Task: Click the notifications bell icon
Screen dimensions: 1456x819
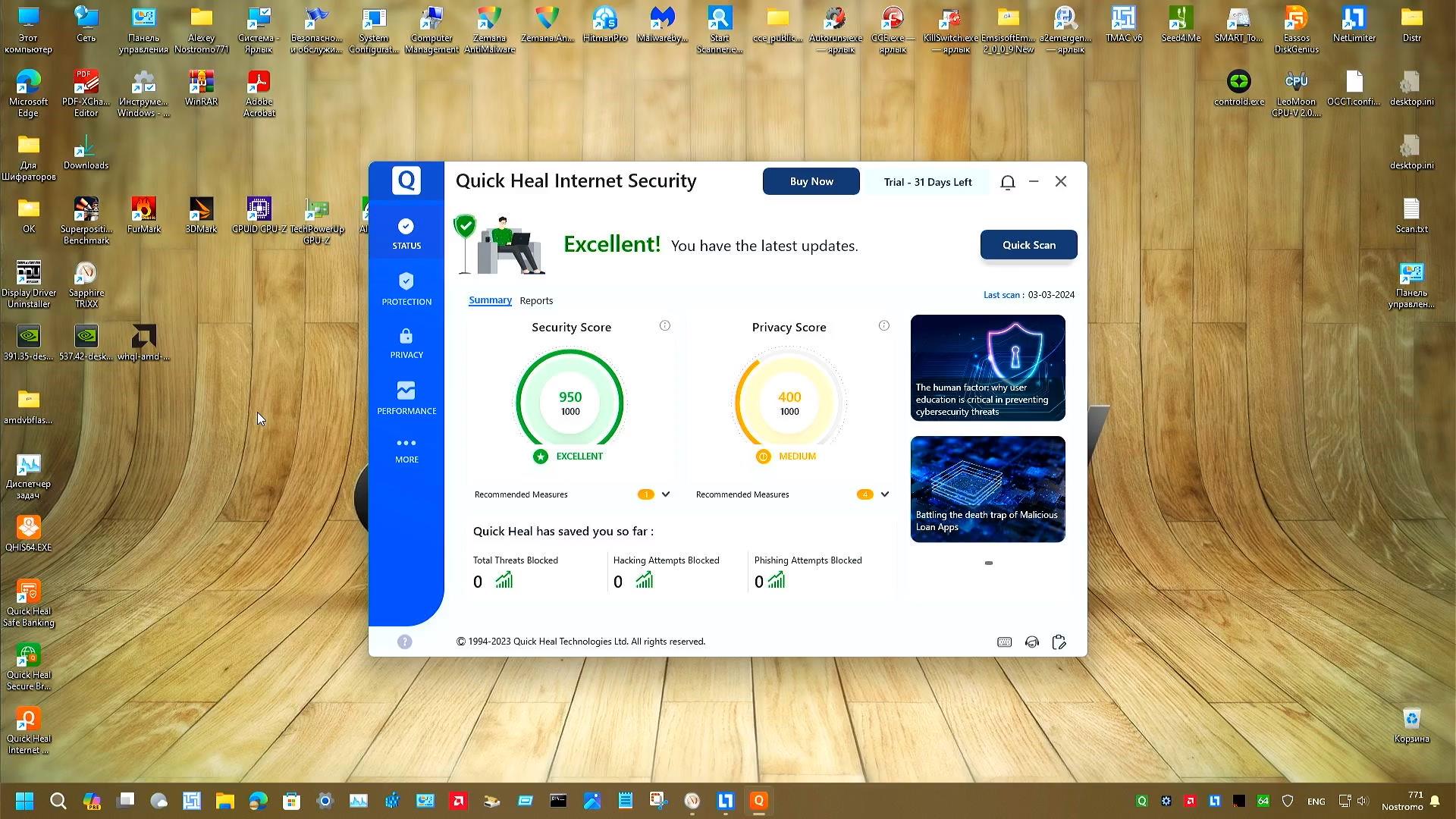Action: point(1007,182)
